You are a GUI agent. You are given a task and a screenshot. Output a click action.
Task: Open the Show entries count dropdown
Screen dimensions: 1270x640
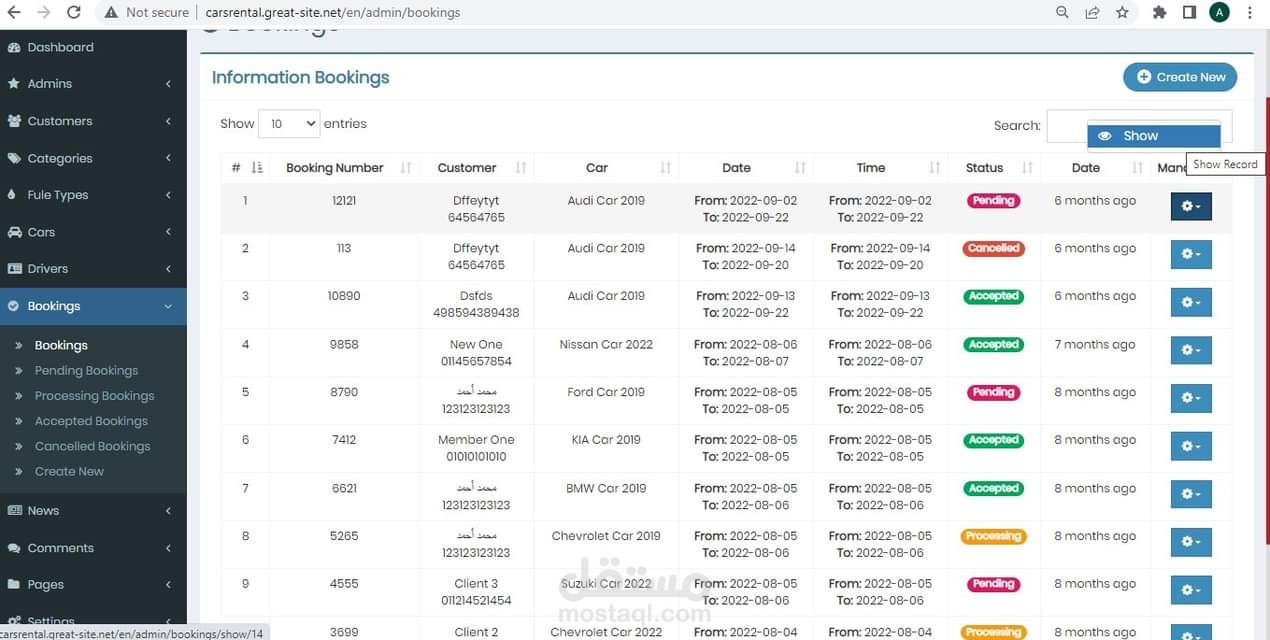289,124
